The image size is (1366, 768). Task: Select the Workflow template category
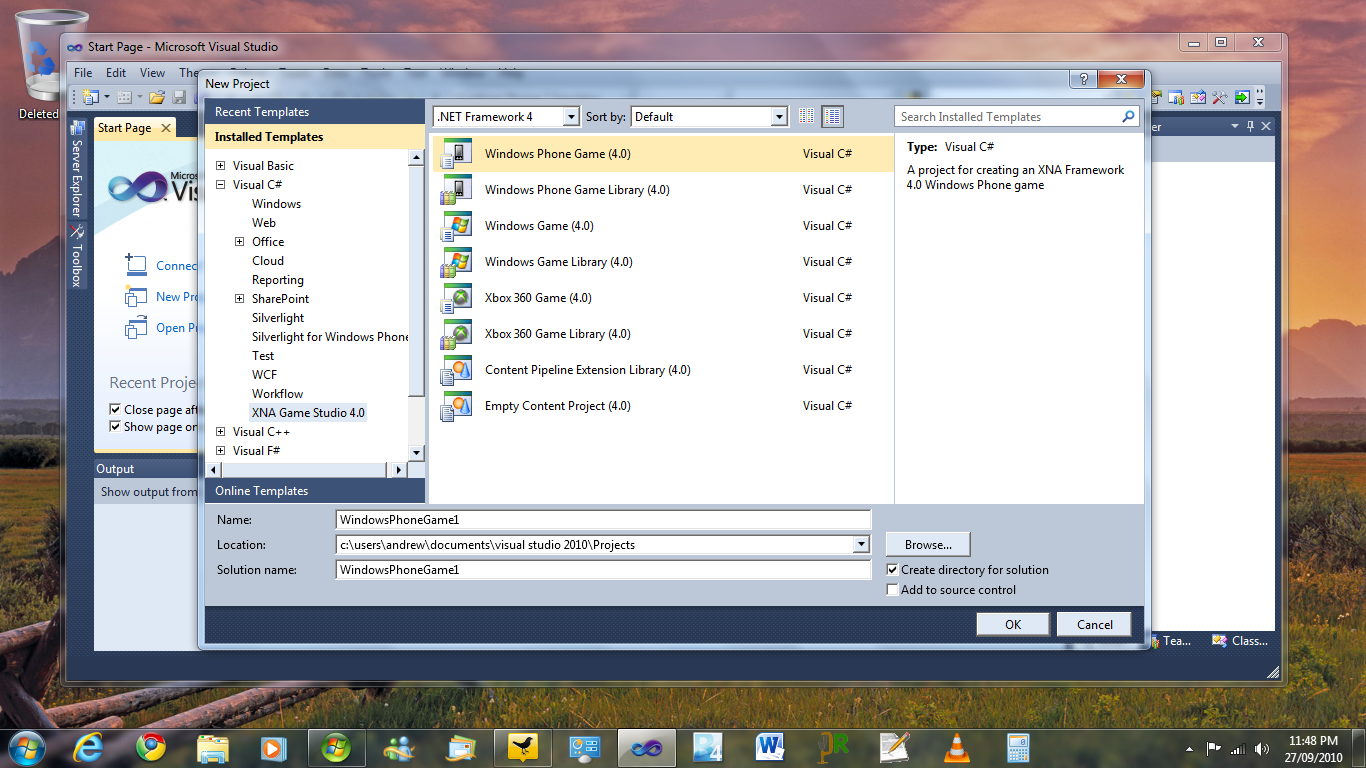[277, 394]
